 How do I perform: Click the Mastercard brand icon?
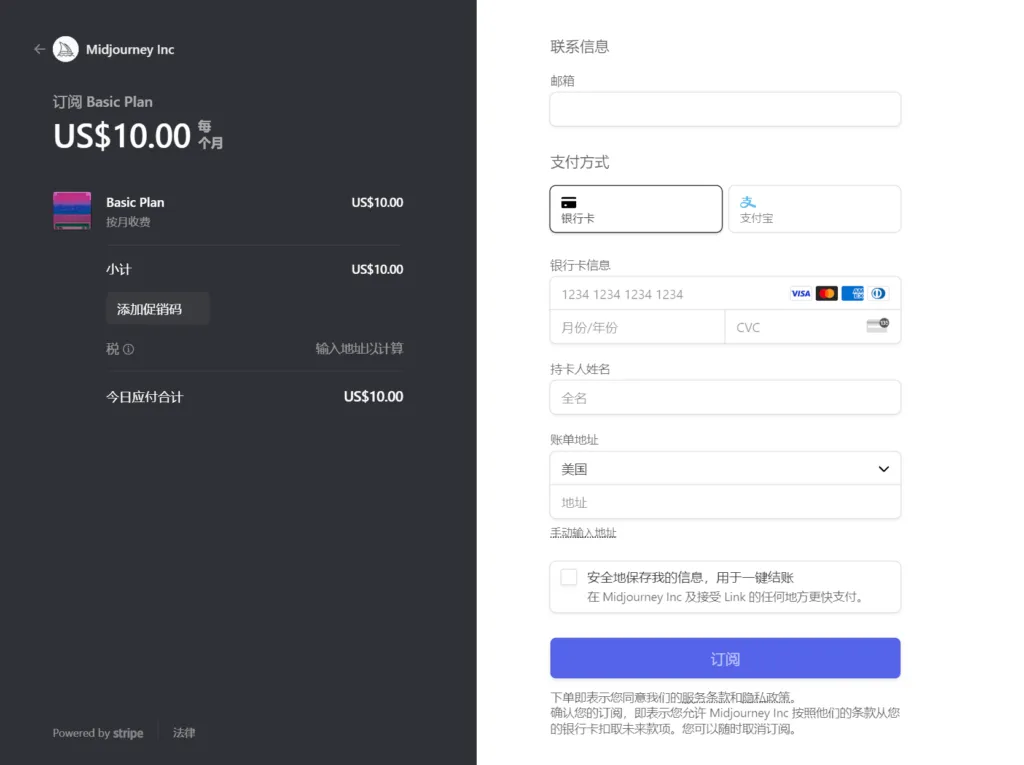click(x=826, y=293)
